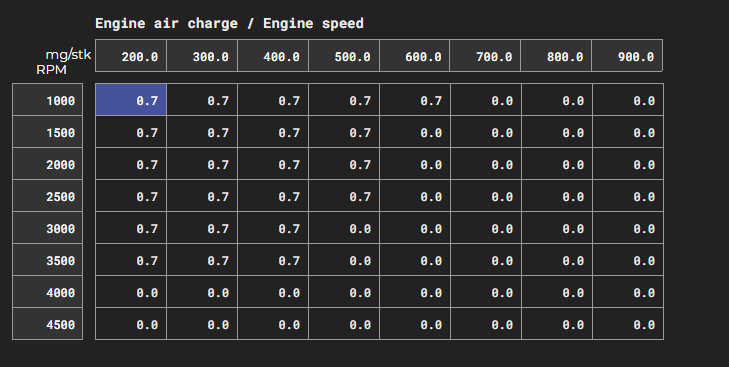Viewport: 729px width, 367px height.
Task: Select the highlighted 0.7 cell at 1000 RPM, 200.0
Action: click(x=131, y=100)
